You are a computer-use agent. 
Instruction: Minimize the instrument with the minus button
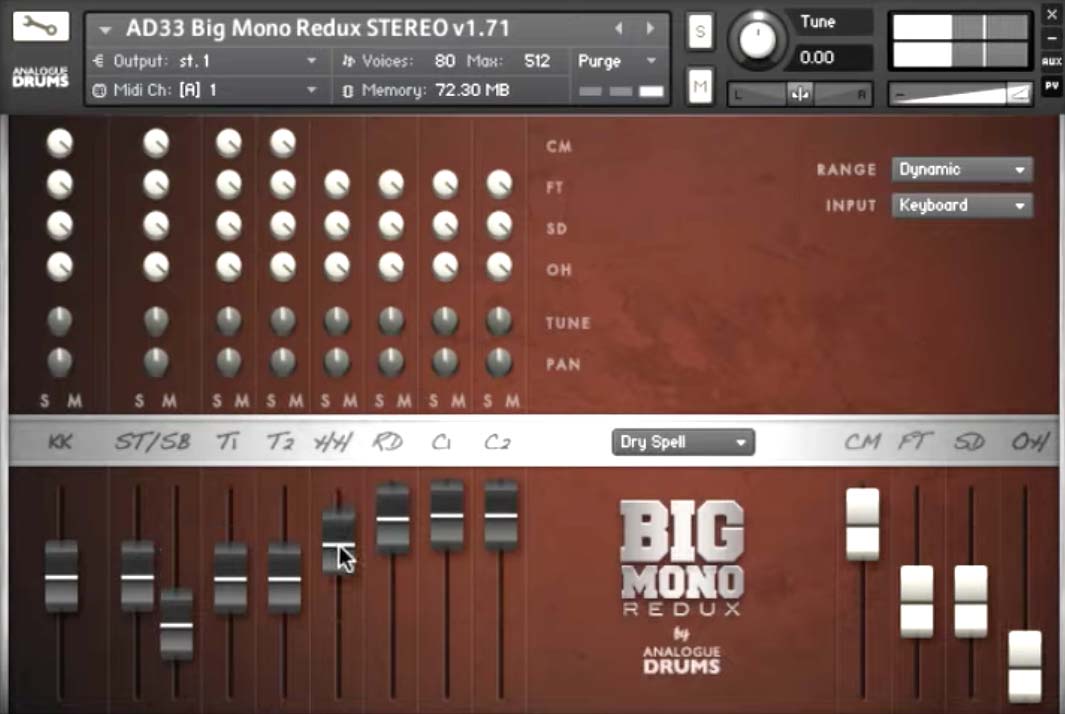[x=1051, y=37]
